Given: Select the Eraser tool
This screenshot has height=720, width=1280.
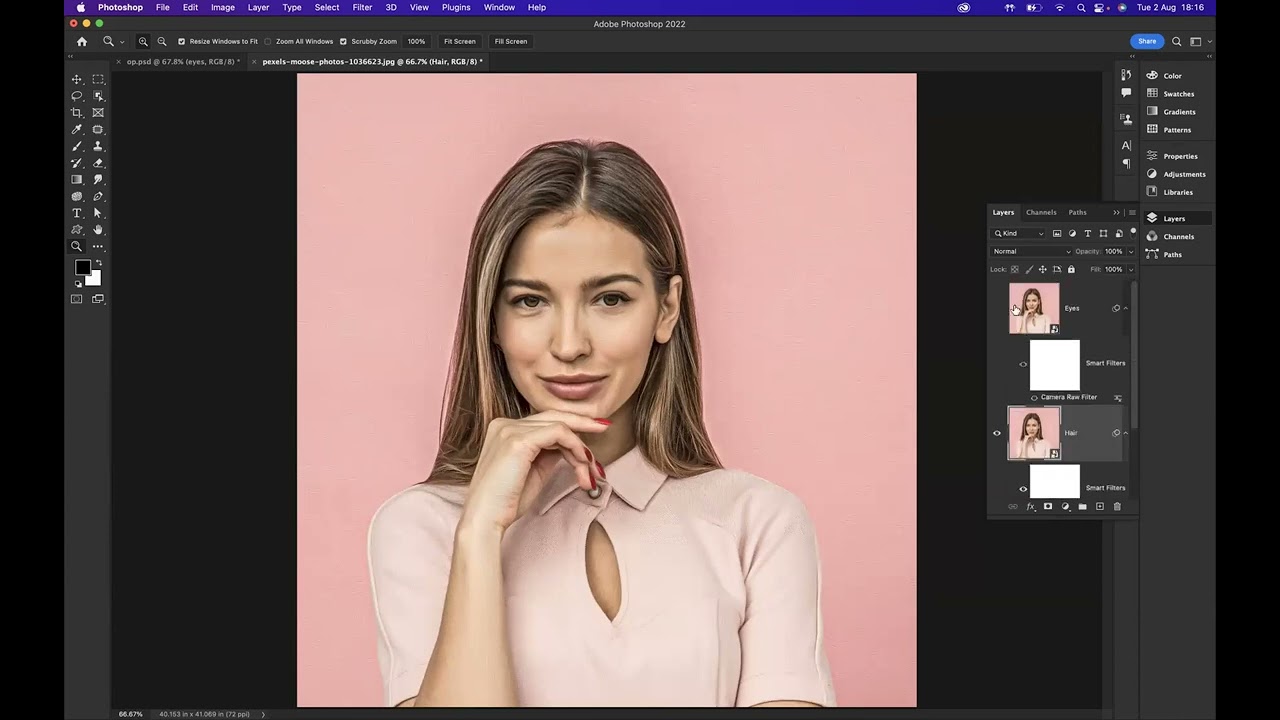Looking at the screenshot, I should point(98,163).
